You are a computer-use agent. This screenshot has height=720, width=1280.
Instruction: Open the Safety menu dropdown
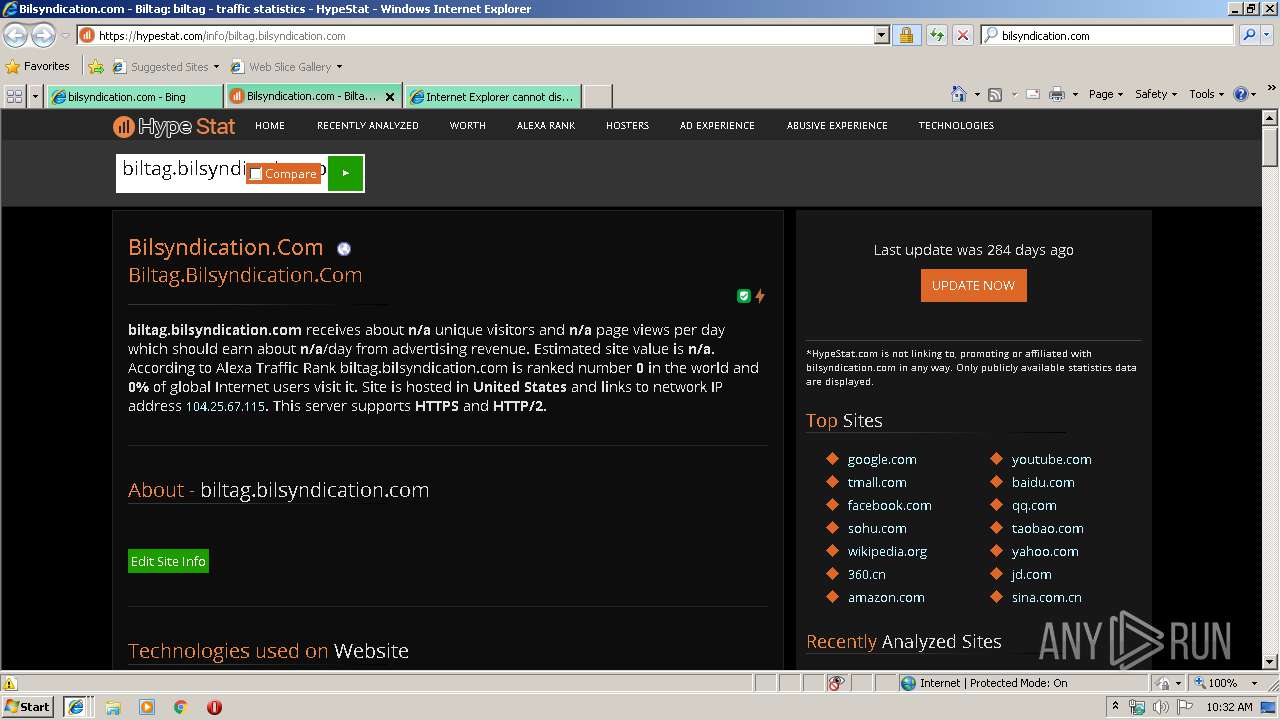tap(1156, 94)
